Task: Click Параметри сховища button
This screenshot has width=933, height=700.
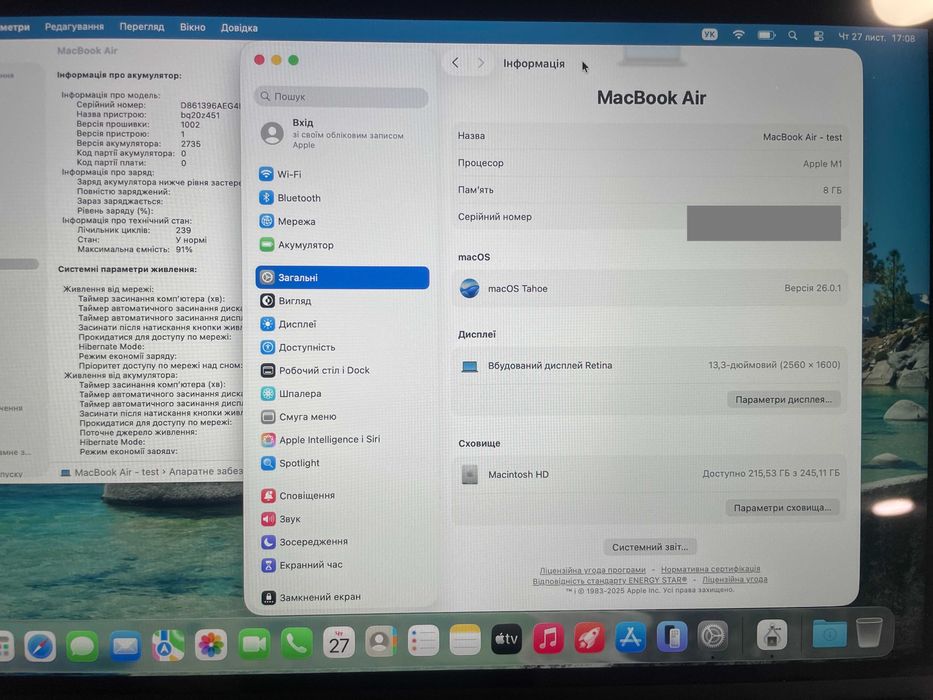Action: point(782,508)
